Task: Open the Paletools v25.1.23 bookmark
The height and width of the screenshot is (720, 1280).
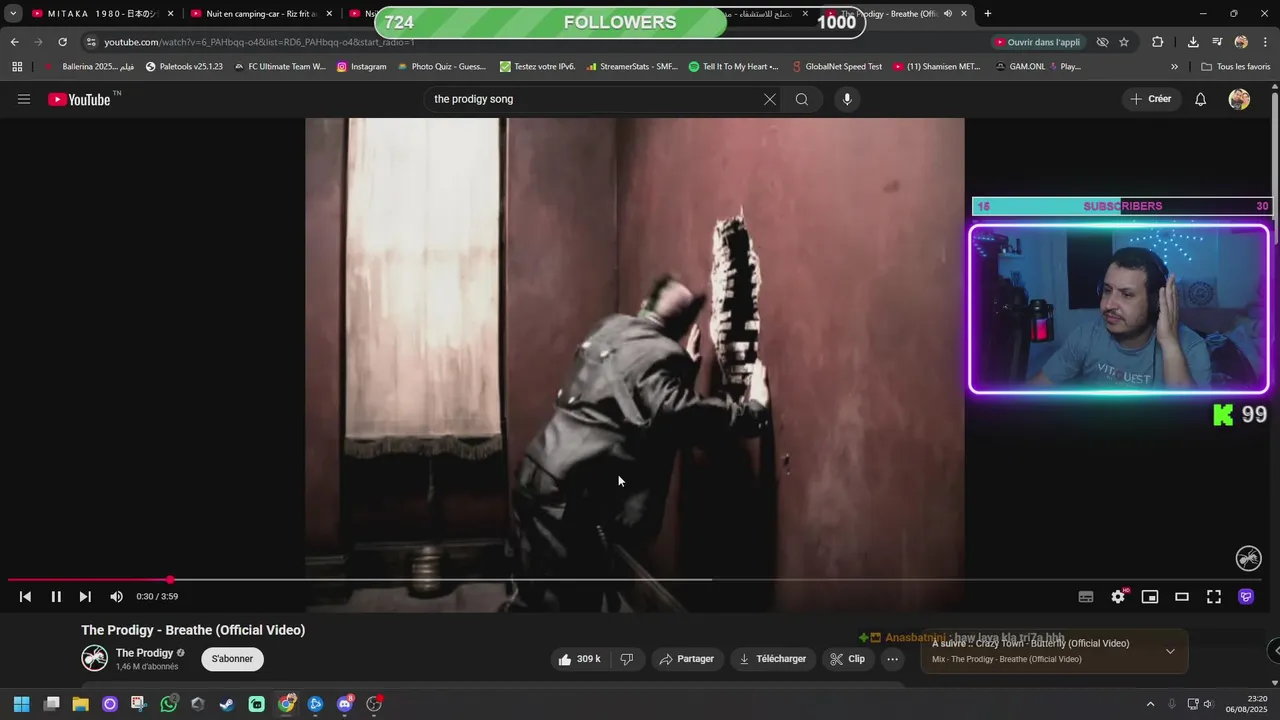Action: tap(184, 67)
